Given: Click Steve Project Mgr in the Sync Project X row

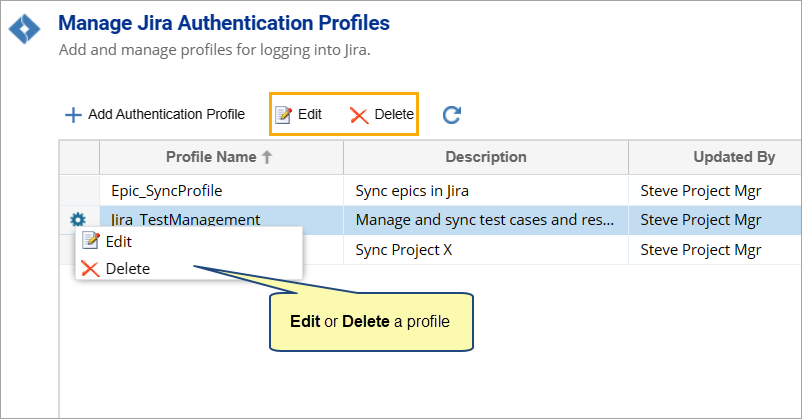Looking at the screenshot, I should [x=701, y=250].
